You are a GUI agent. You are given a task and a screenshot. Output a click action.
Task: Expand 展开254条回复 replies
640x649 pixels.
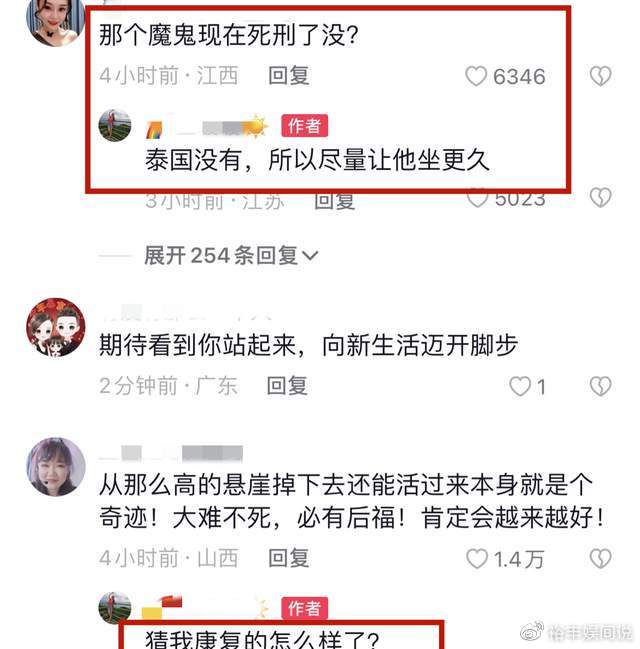pos(231,255)
